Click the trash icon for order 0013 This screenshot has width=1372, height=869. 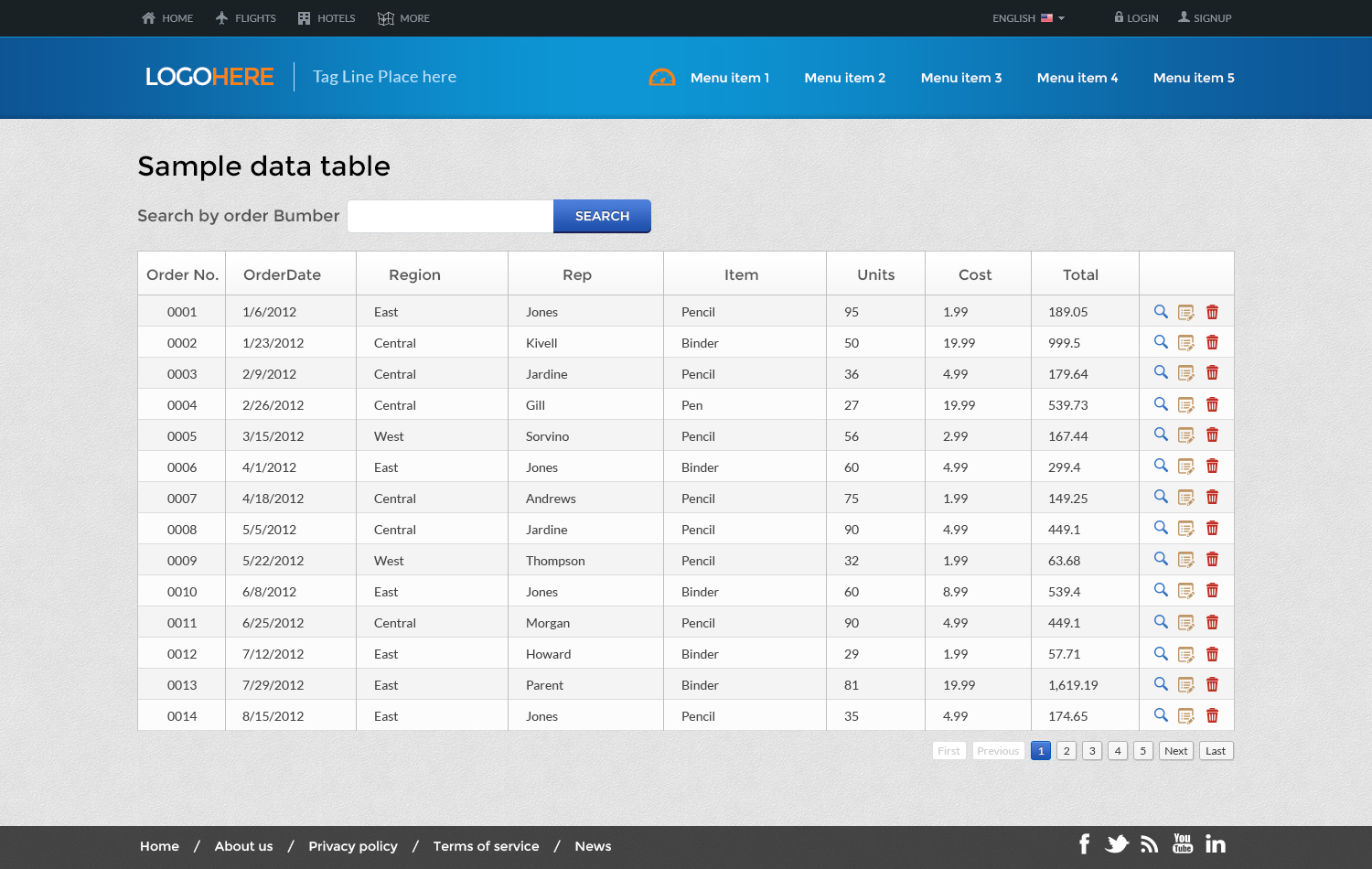coord(1212,684)
